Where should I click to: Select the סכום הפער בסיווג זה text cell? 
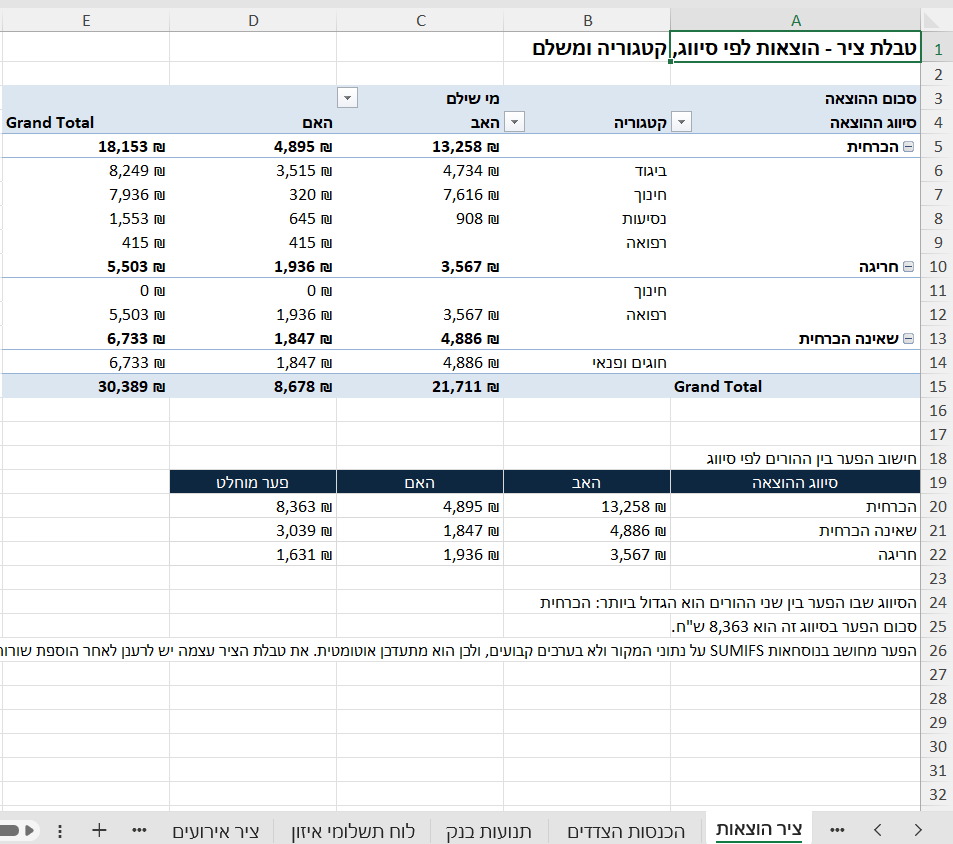(x=795, y=626)
